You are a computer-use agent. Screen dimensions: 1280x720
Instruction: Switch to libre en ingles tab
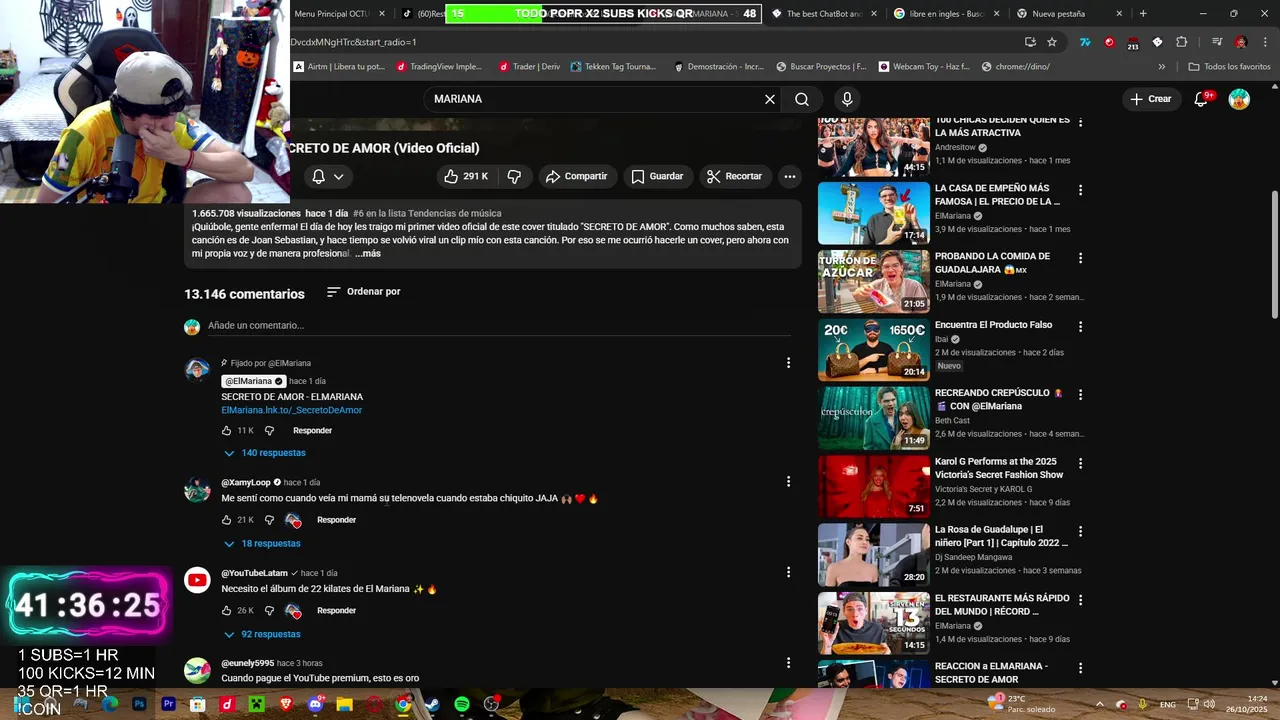click(x=946, y=14)
